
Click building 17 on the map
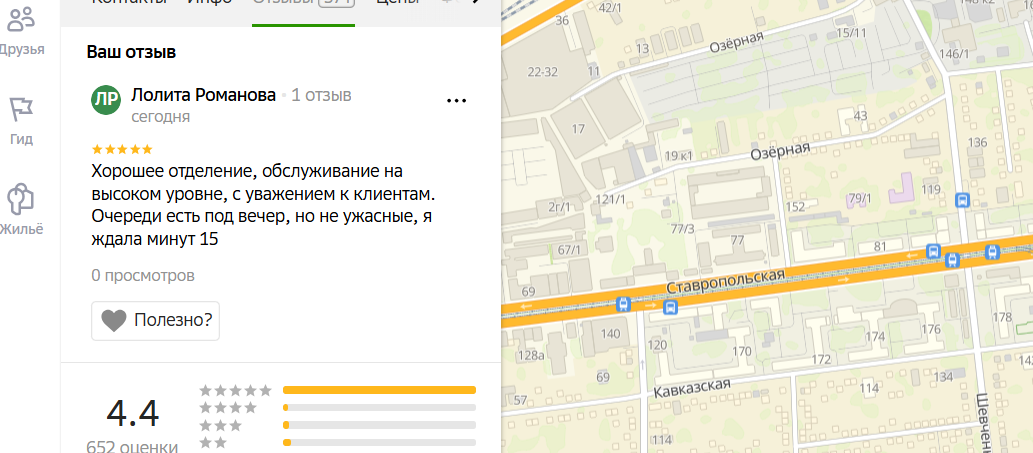pyautogui.click(x=578, y=129)
